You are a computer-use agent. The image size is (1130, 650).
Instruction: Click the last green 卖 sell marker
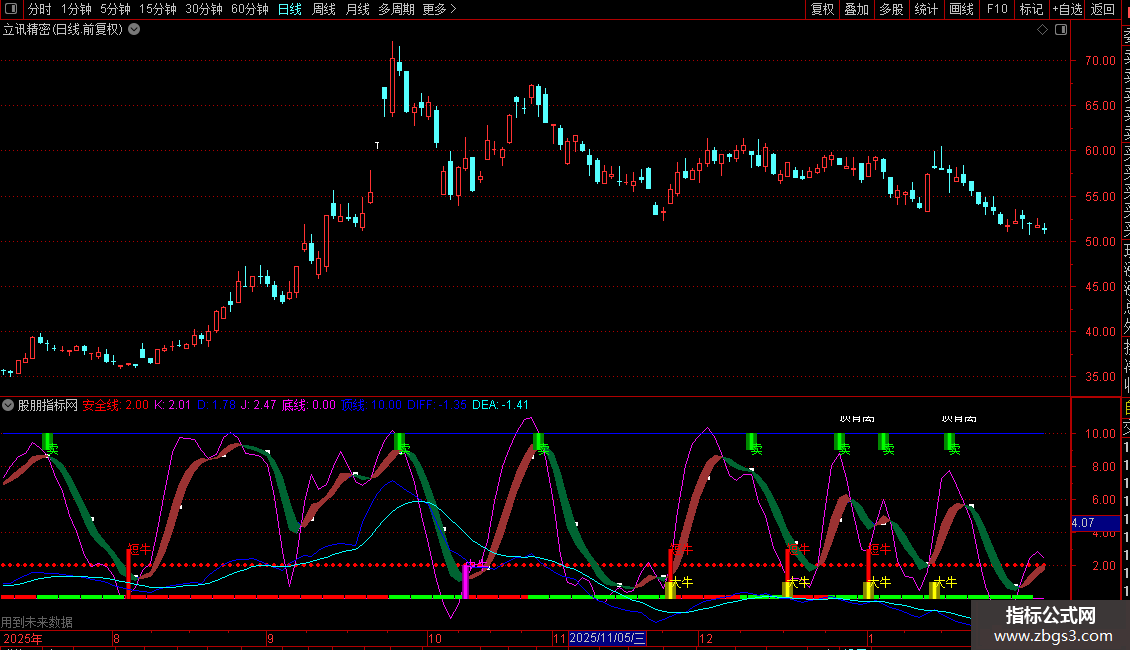click(x=950, y=442)
